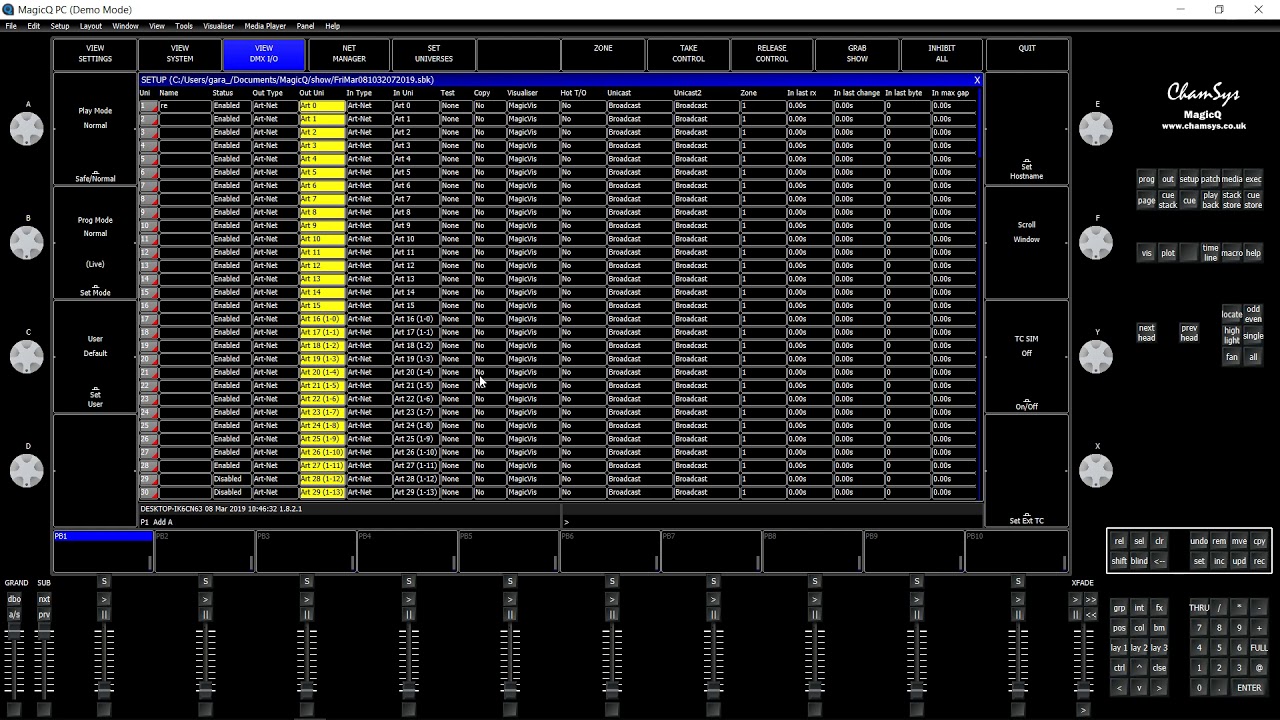Click XFADE single step forward button
The height and width of the screenshot is (720, 1280).
click(1076, 600)
